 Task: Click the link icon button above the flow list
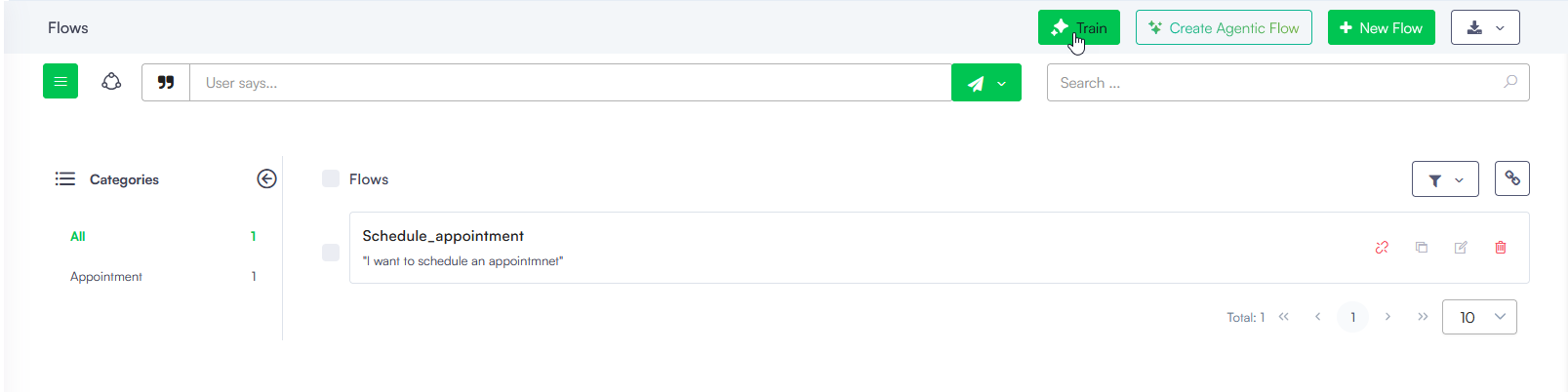click(1511, 178)
